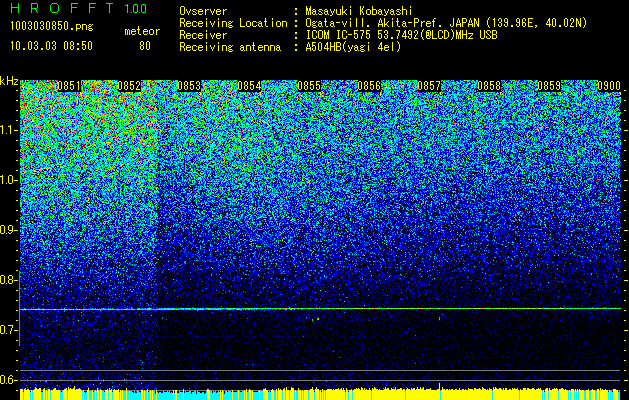
Task: Click the A504HB(yagi 4el) antenna text
Action: 353,47
